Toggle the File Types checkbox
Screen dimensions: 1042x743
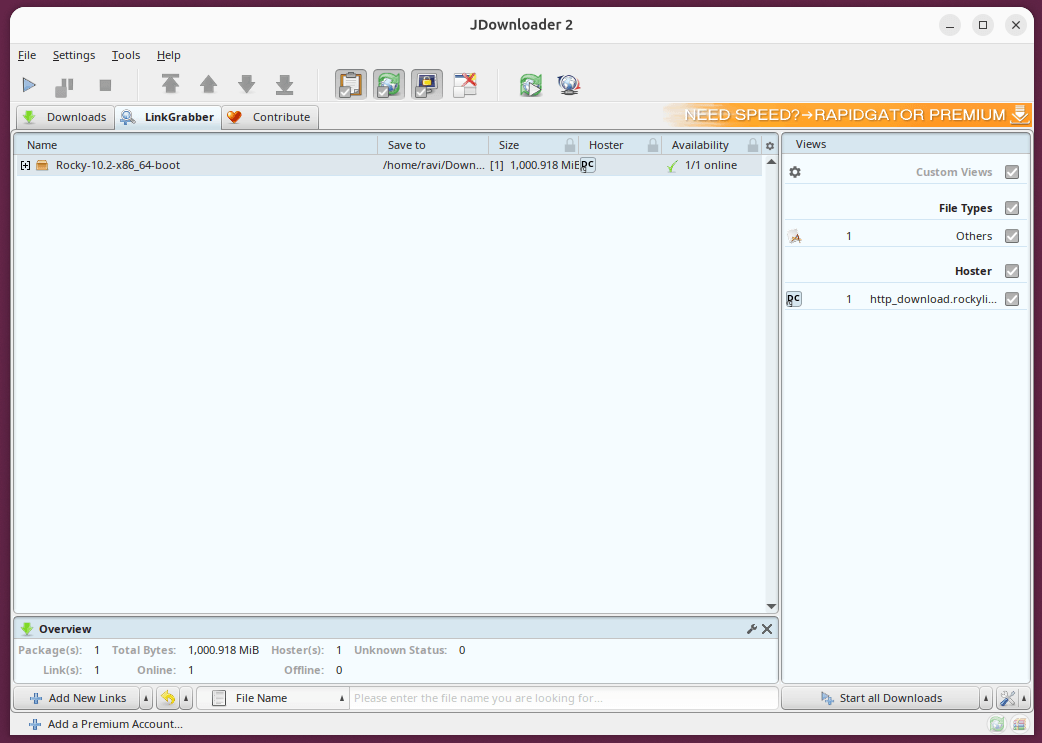point(1011,208)
